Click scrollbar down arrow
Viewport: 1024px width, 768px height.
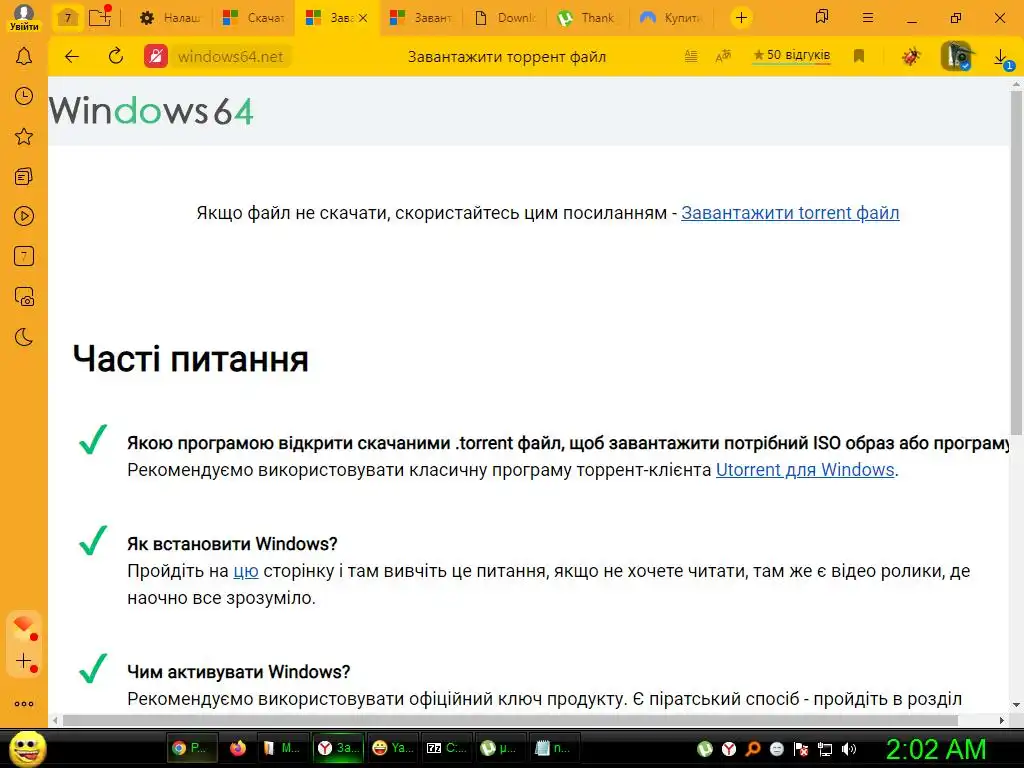[x=1016, y=705]
